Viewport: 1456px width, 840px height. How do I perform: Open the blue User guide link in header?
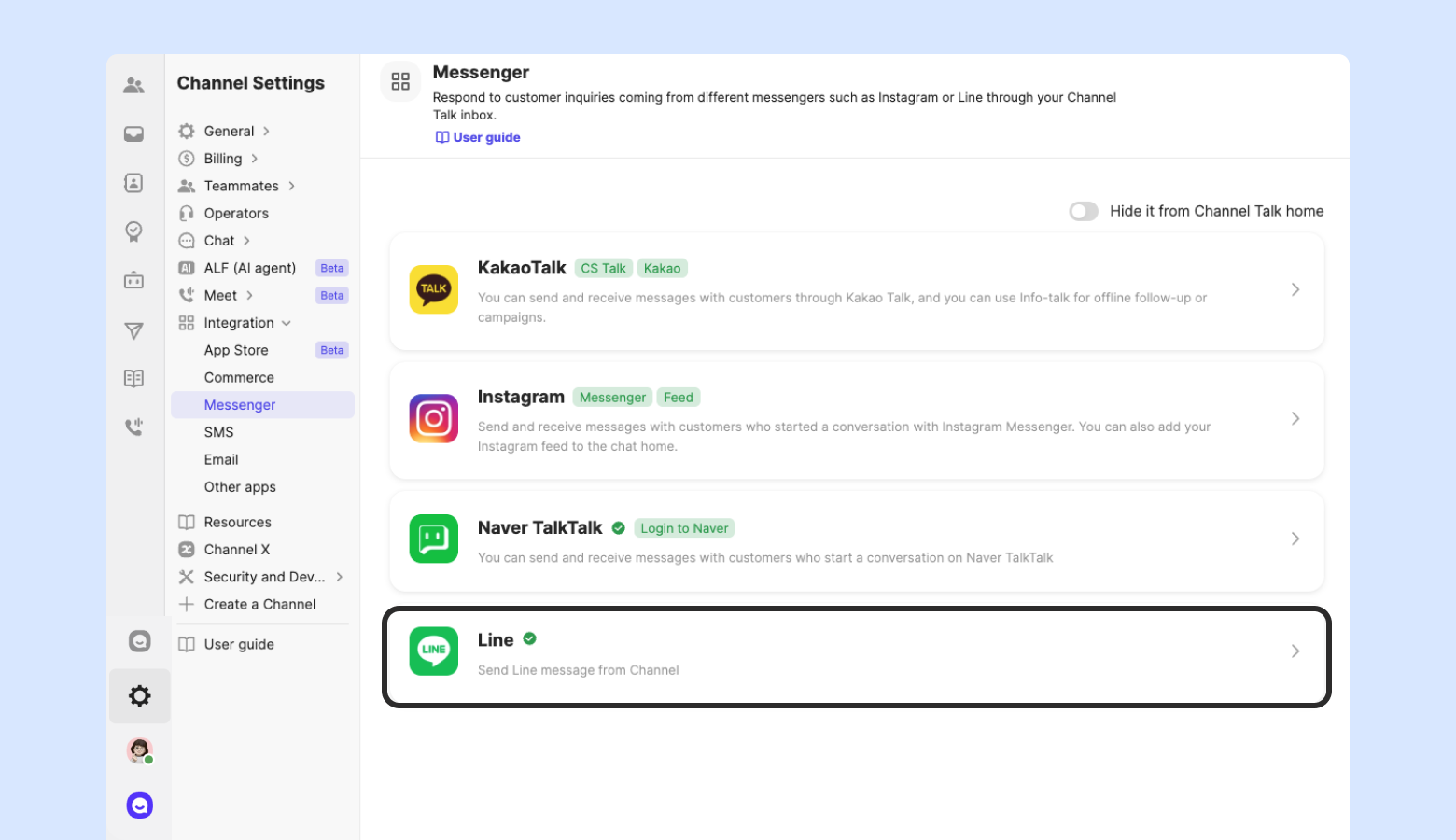tap(478, 137)
